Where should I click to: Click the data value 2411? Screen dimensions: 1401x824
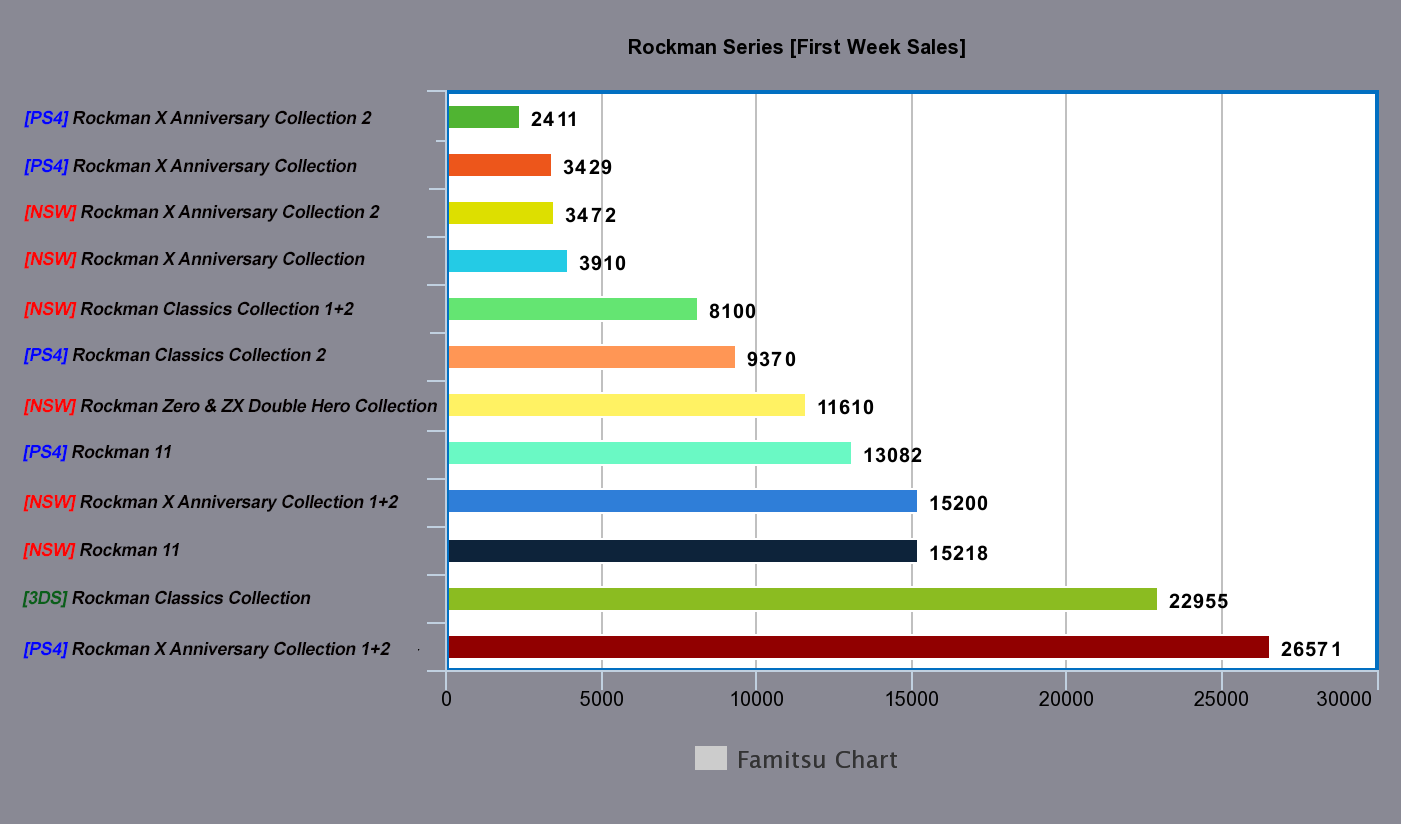coord(554,120)
